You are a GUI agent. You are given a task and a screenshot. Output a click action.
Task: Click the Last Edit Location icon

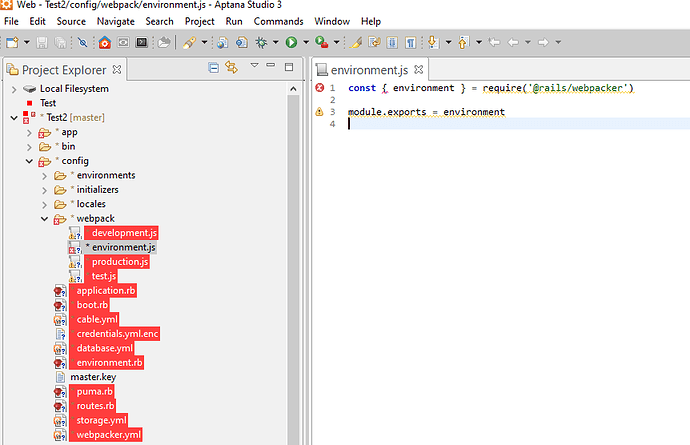coord(495,42)
